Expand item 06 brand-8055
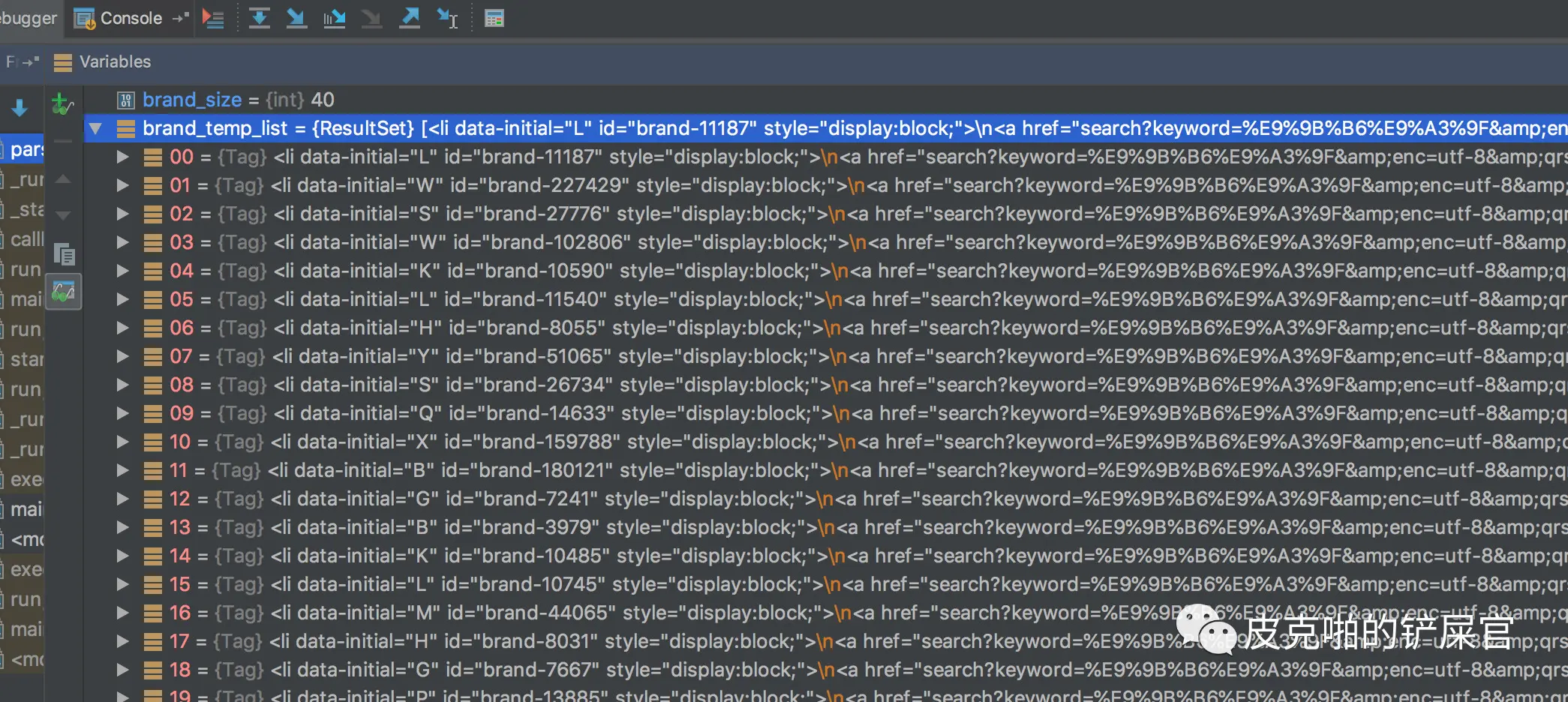 coord(122,328)
